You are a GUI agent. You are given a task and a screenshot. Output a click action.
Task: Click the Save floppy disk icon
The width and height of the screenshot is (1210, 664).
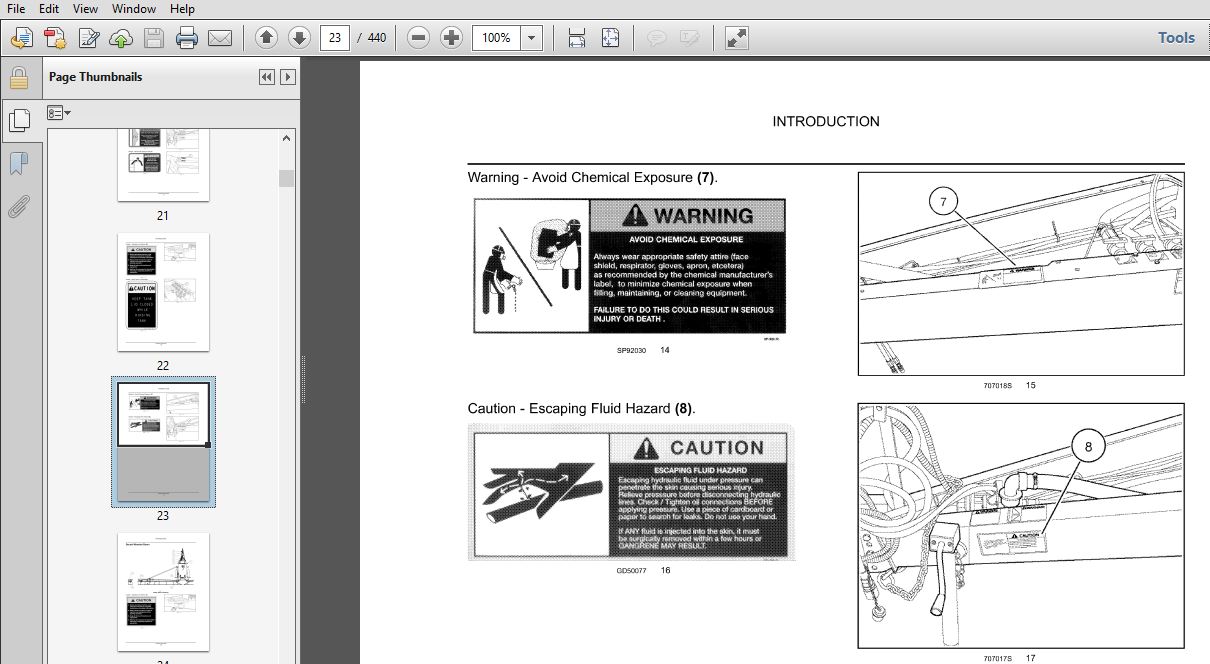153,38
